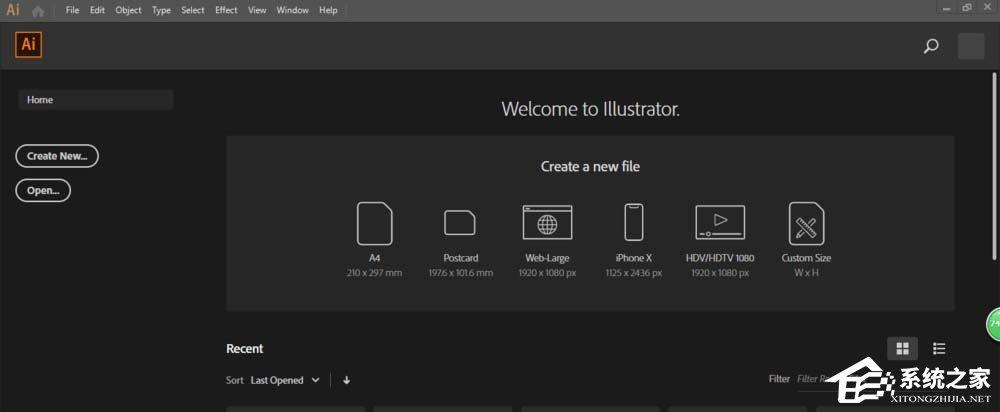Screen dimensions: 1000x412
Task: Choose the Web-Large preset icon
Action: pos(547,223)
